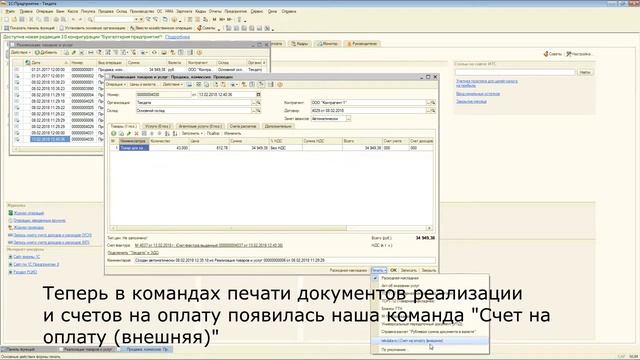640x360 pixels.
Task: Click the 'Счет-фактура' link at the form bottom
Action: (x=209, y=245)
